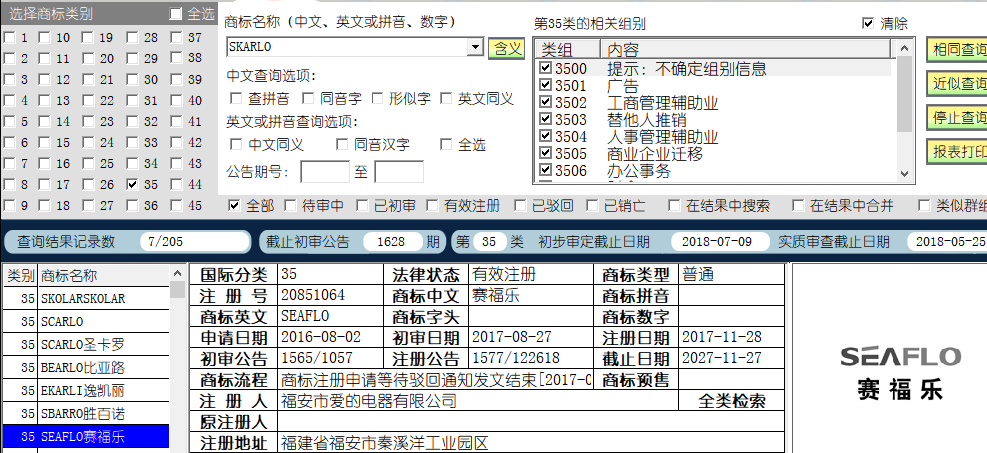Click the 2018-07-09 date field
987x453 pixels.
coord(720,242)
